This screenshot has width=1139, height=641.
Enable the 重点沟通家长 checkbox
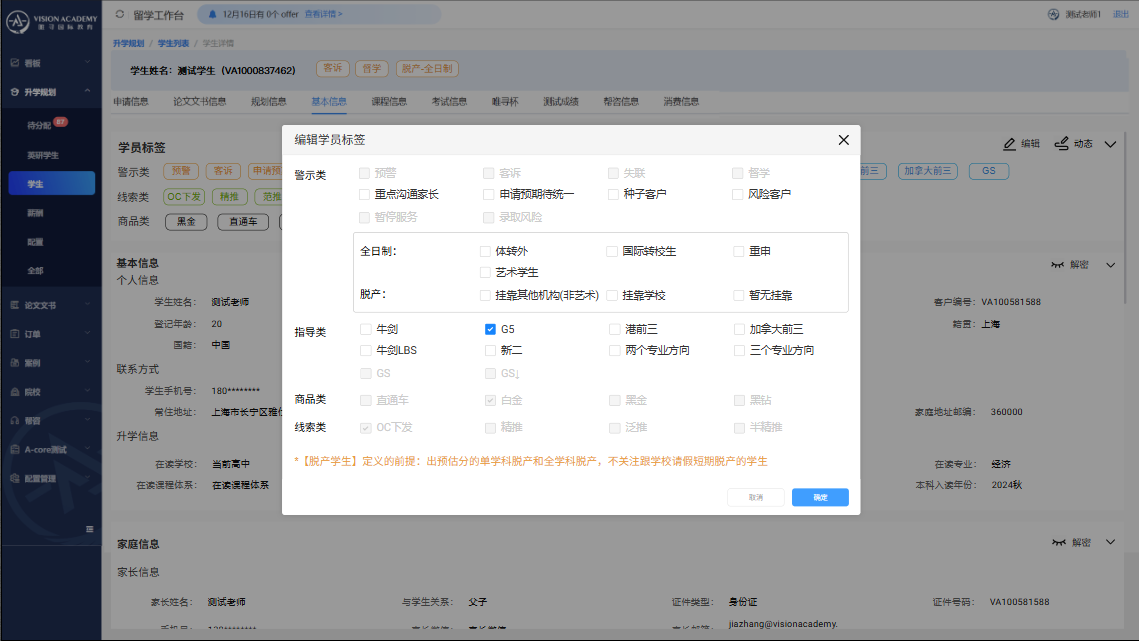click(x=365, y=194)
